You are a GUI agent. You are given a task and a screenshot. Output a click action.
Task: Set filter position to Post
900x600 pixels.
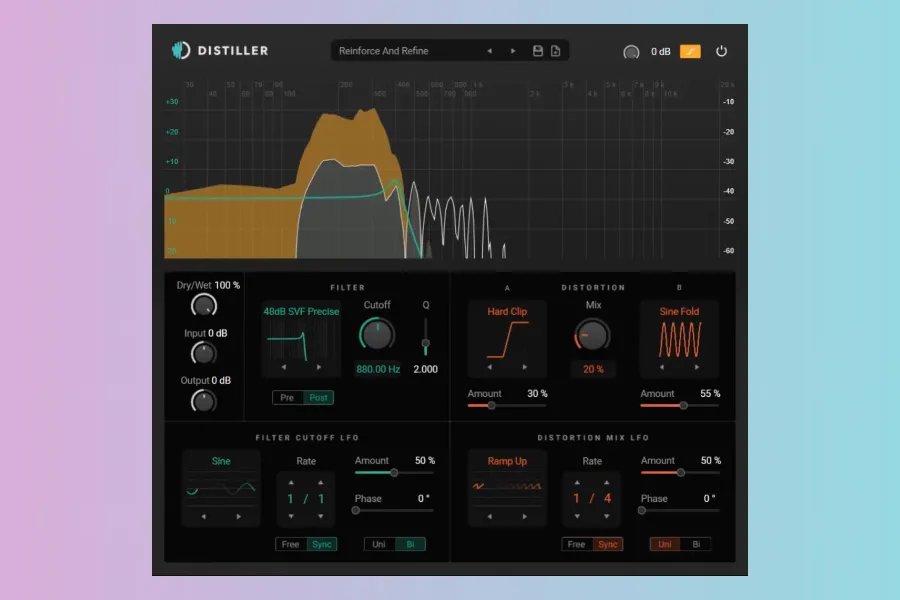pos(319,397)
